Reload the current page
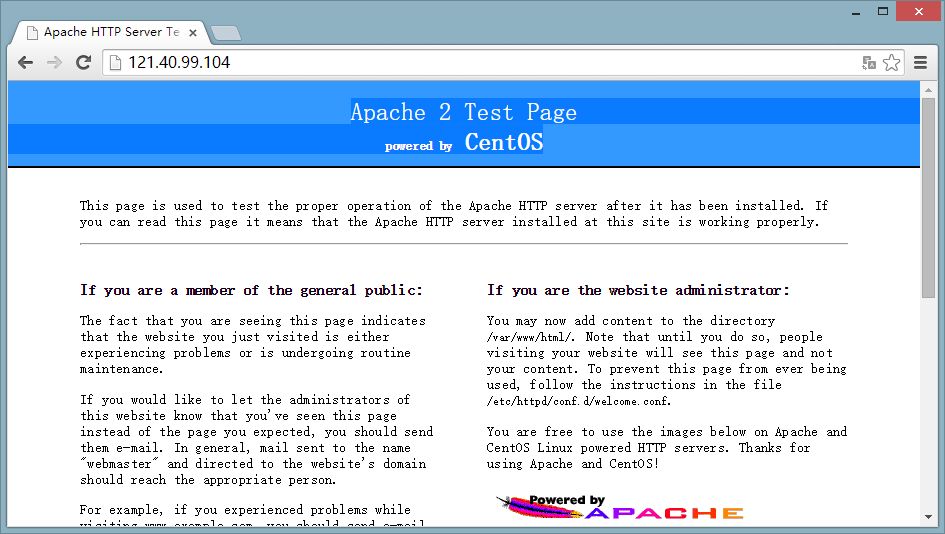Image resolution: width=945 pixels, height=534 pixels. point(83,62)
